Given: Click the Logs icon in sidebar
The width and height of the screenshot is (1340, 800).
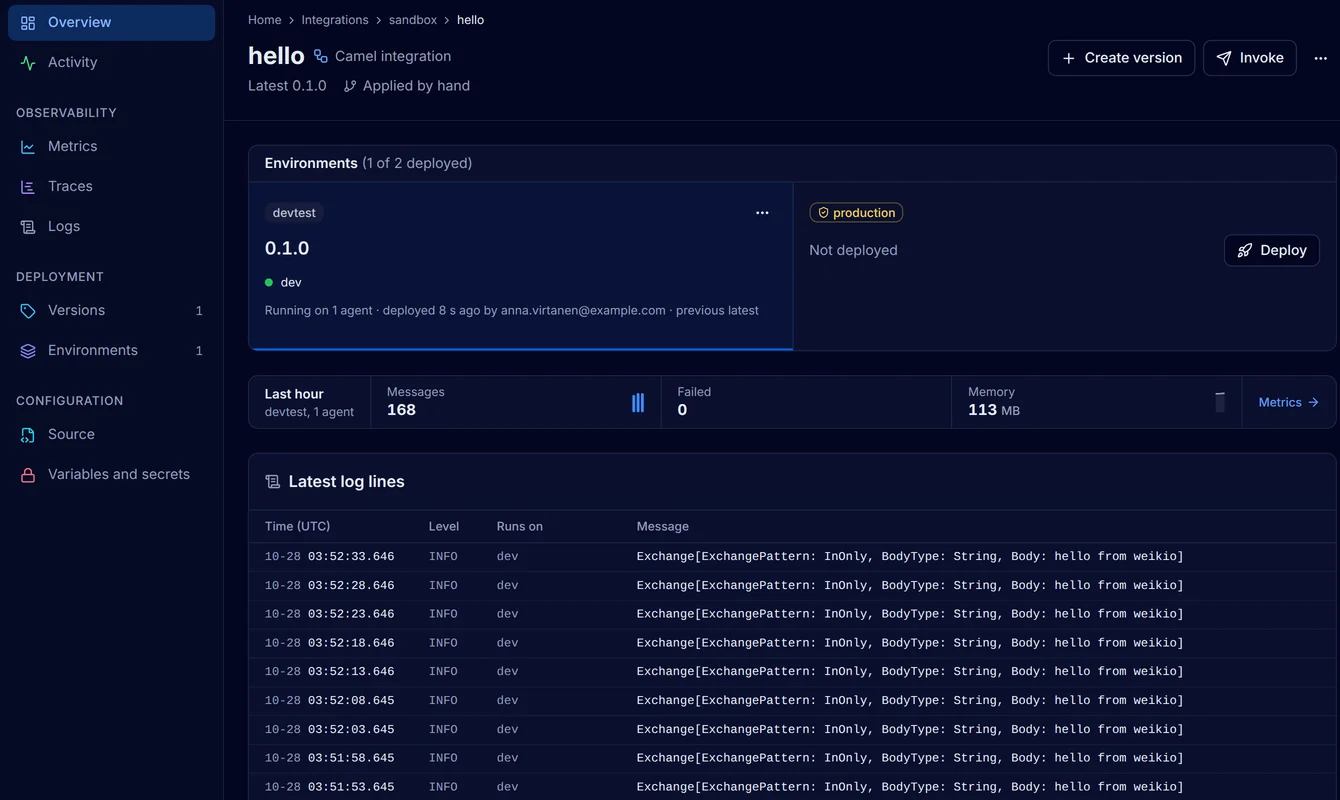Looking at the screenshot, I should point(28,226).
